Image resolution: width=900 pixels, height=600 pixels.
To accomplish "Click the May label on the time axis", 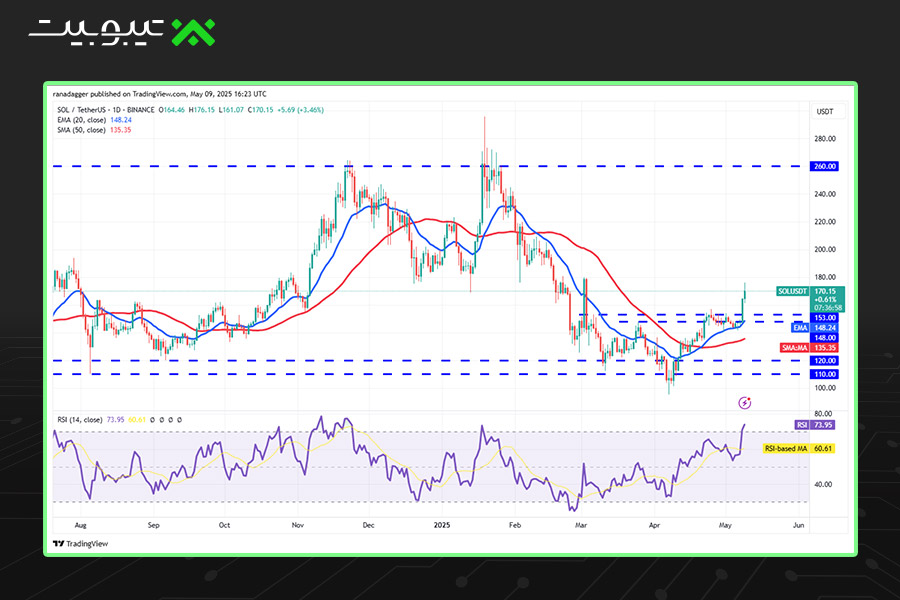I will [726, 525].
